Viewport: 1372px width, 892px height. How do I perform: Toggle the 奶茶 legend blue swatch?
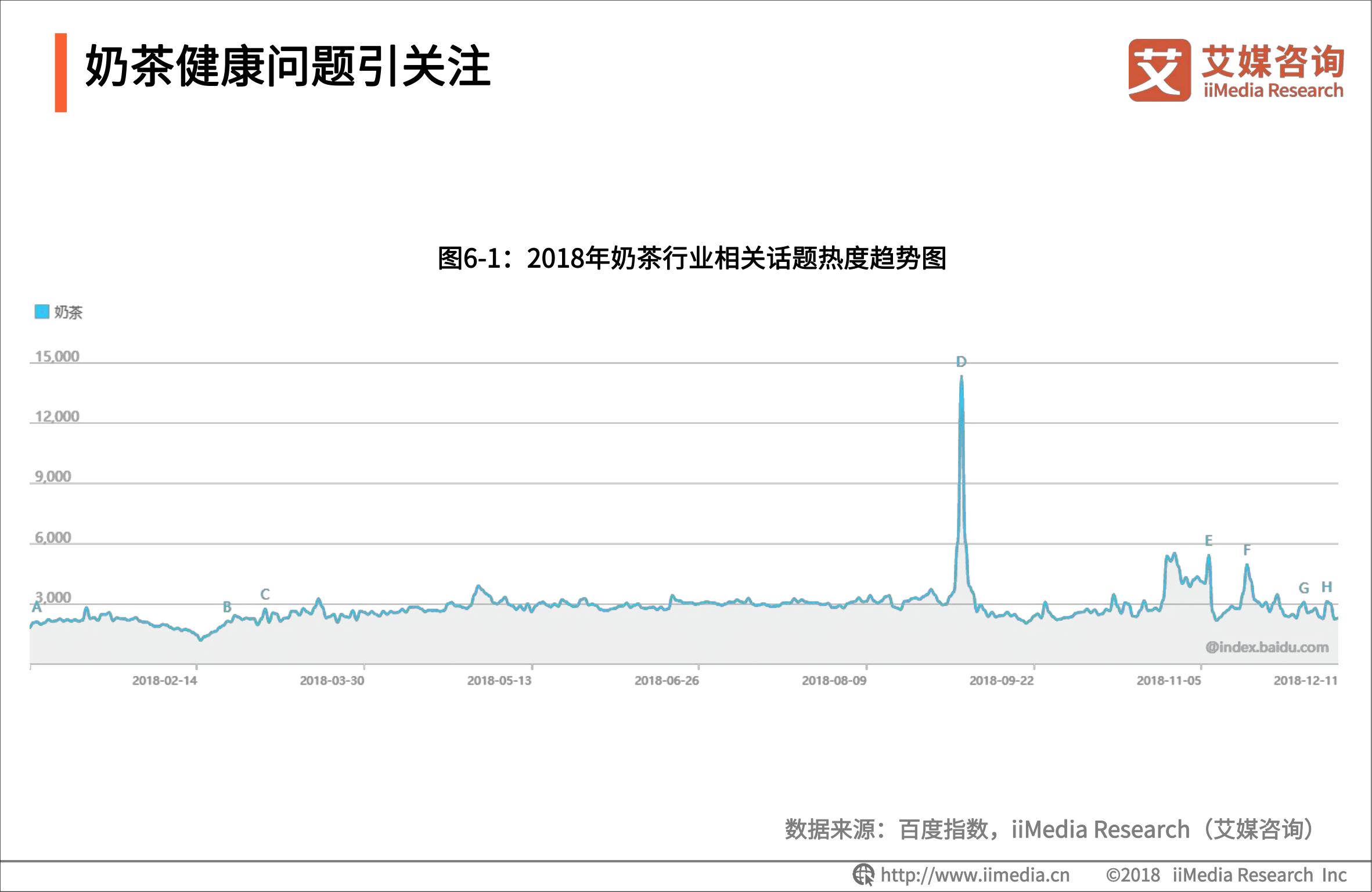(x=41, y=312)
